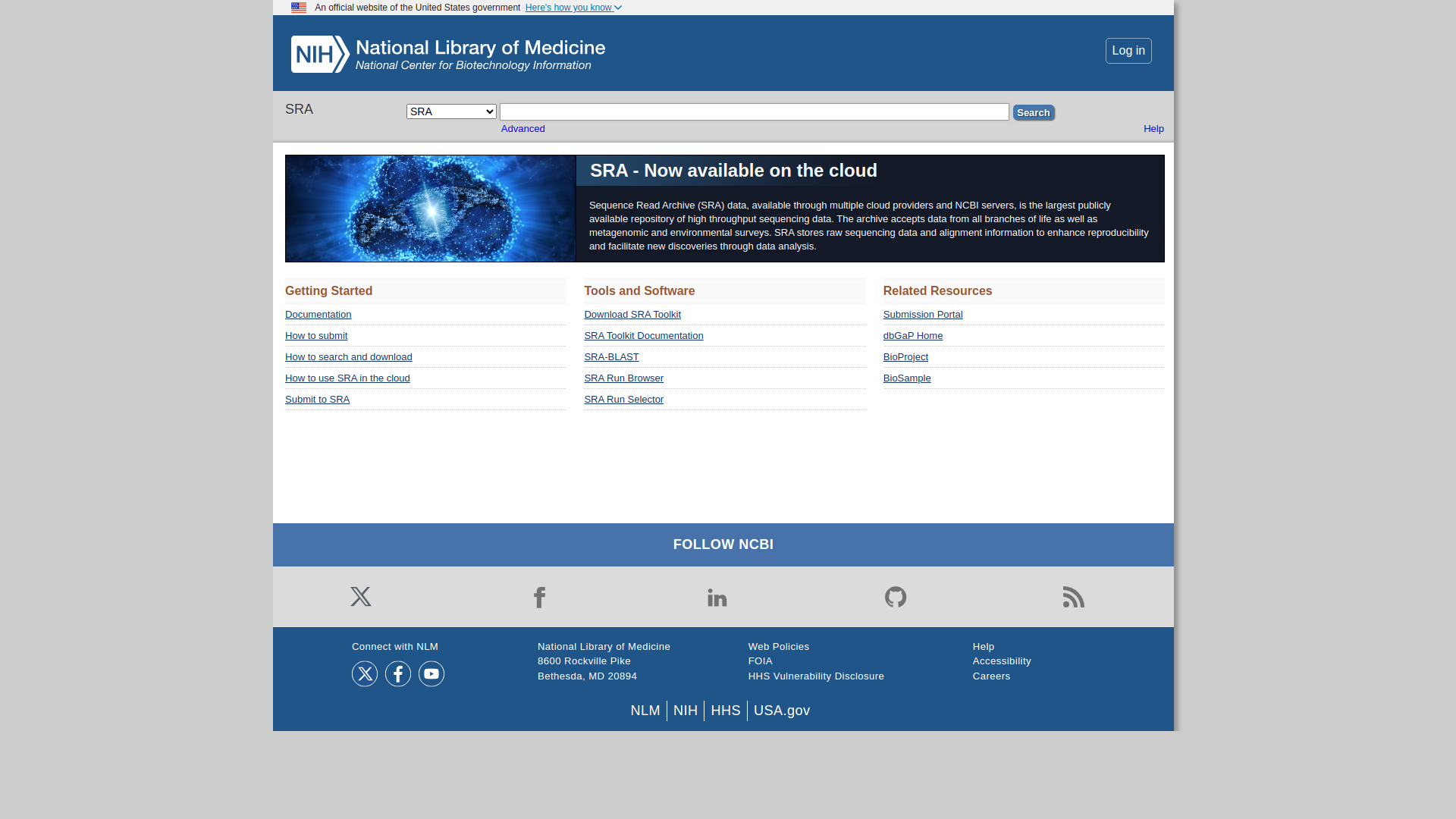Open the Advanced search link
1456x819 pixels.
[x=523, y=129]
